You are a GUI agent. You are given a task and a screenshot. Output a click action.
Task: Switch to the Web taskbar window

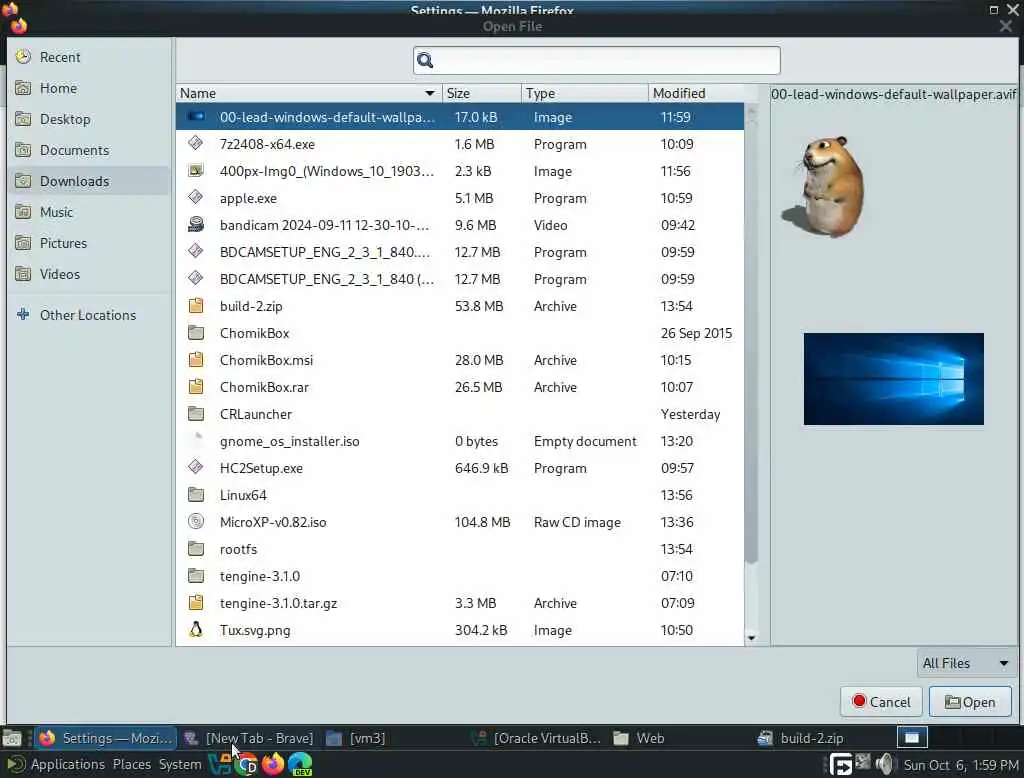(680, 738)
